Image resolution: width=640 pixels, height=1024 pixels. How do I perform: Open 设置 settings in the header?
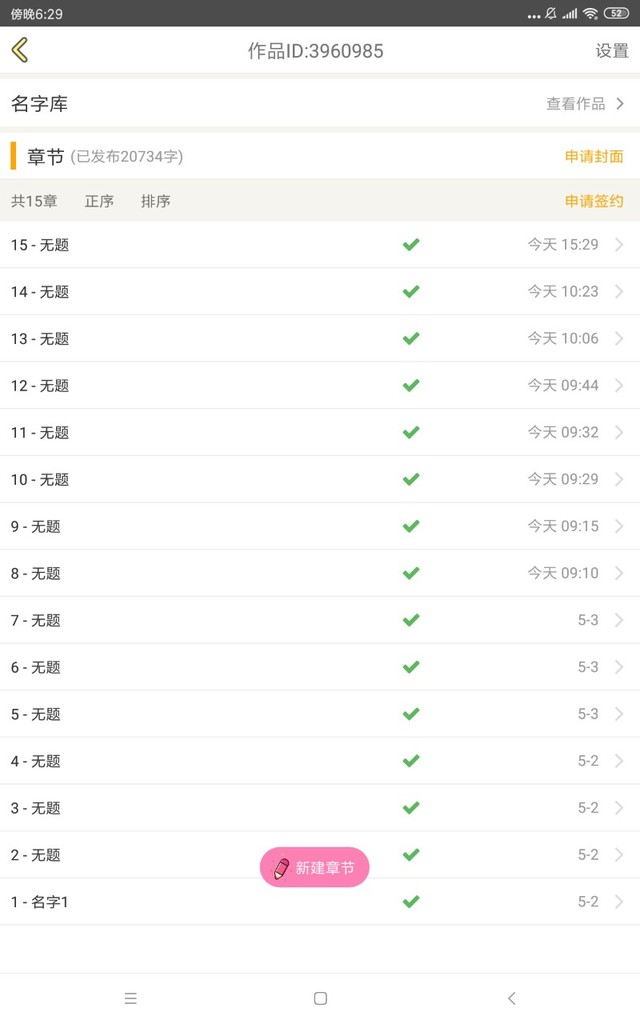point(612,51)
